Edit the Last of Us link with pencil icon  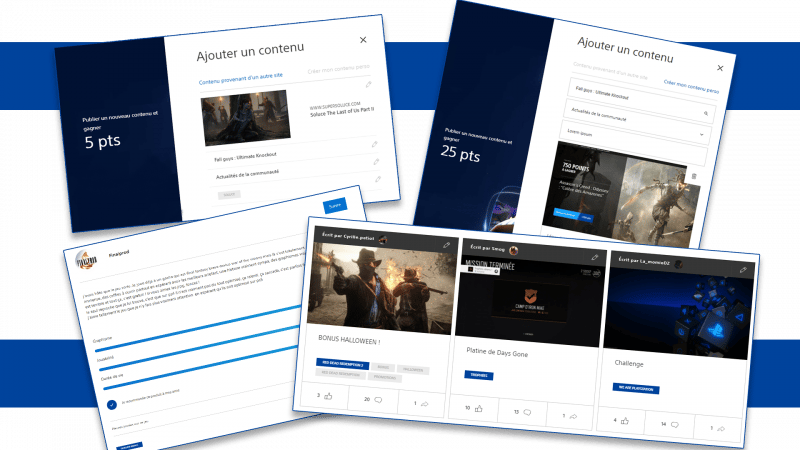point(368,85)
